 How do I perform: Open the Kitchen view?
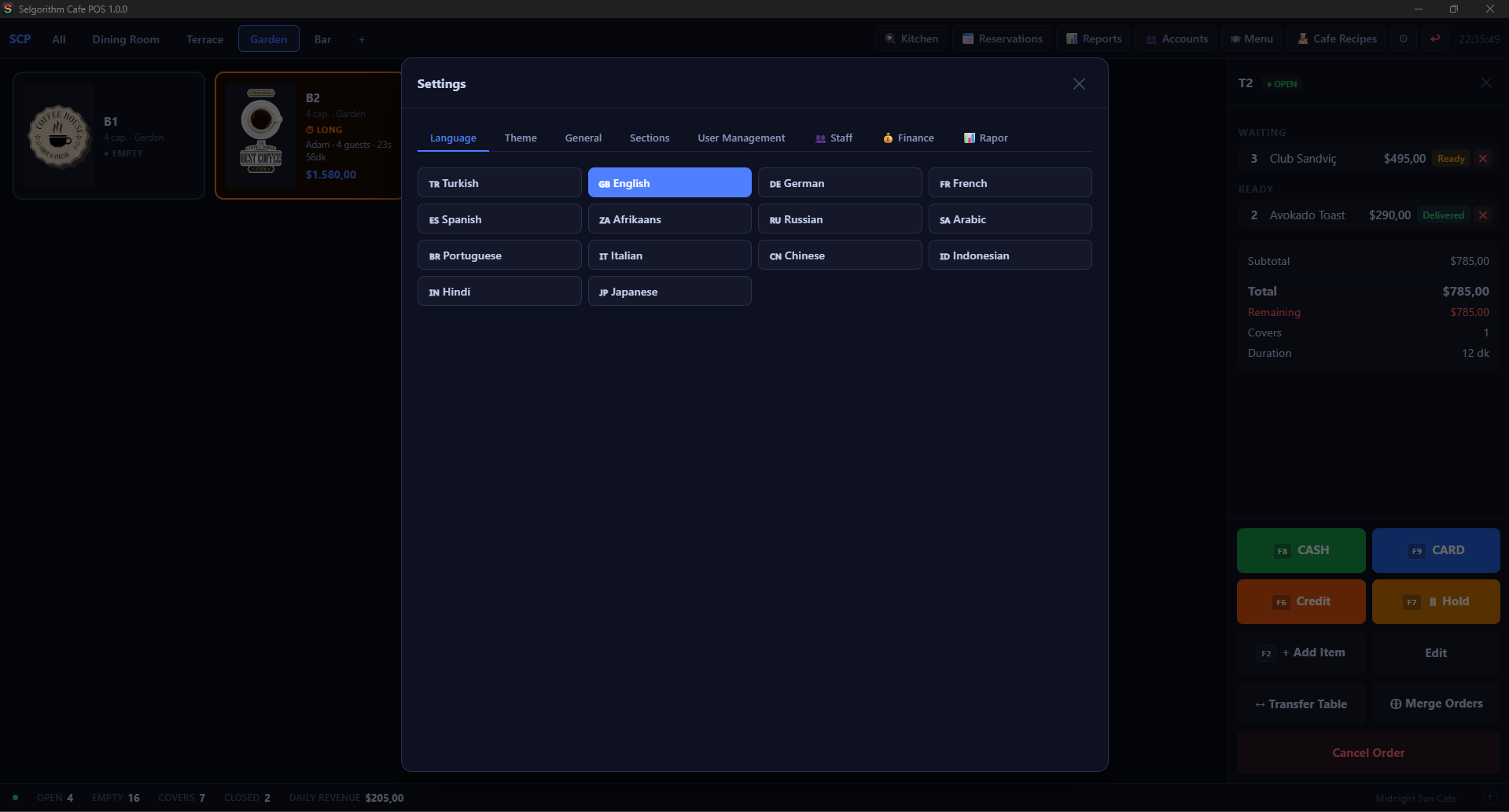pos(911,39)
